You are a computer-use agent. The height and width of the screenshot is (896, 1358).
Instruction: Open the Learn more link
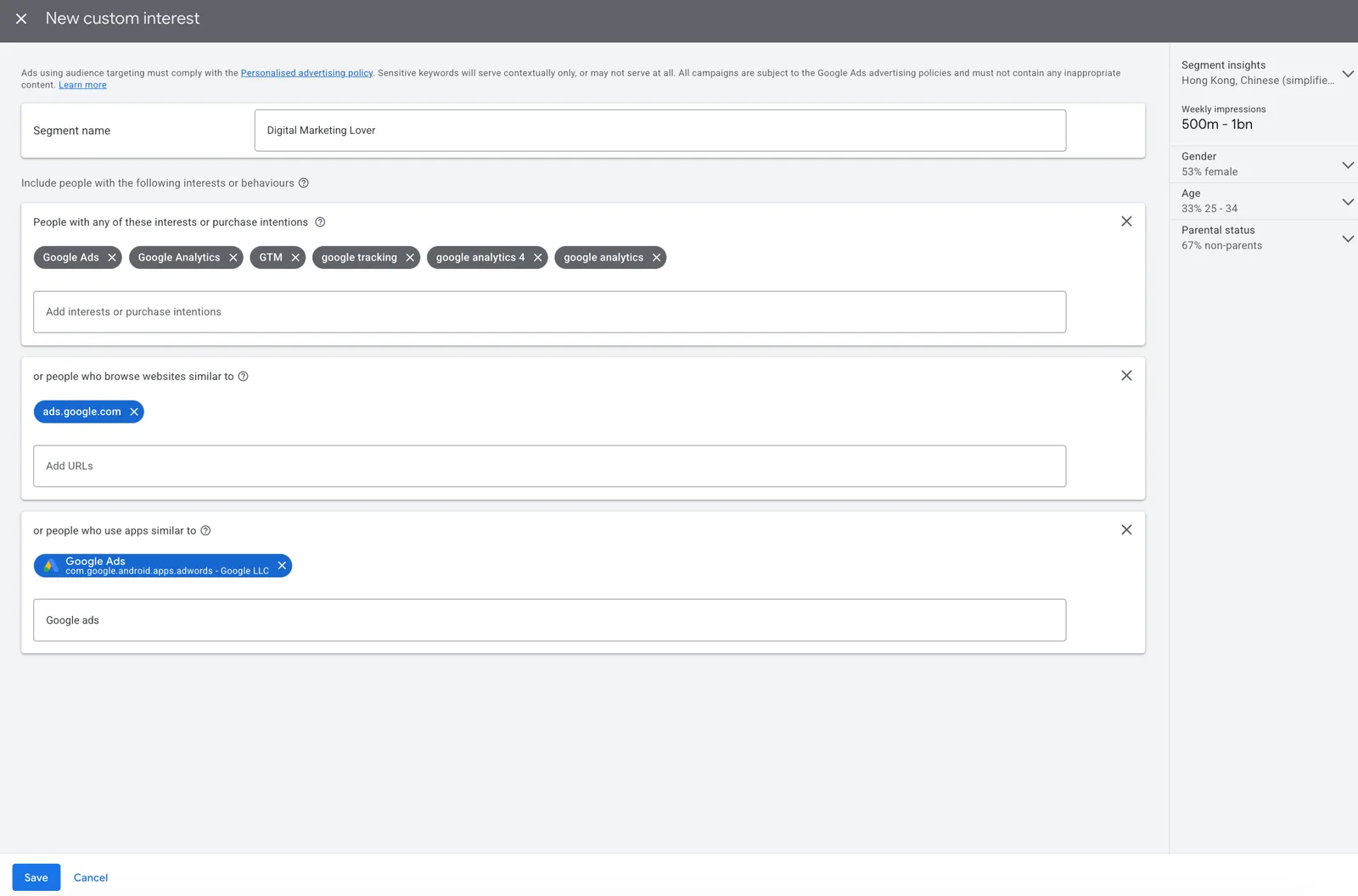pos(82,85)
